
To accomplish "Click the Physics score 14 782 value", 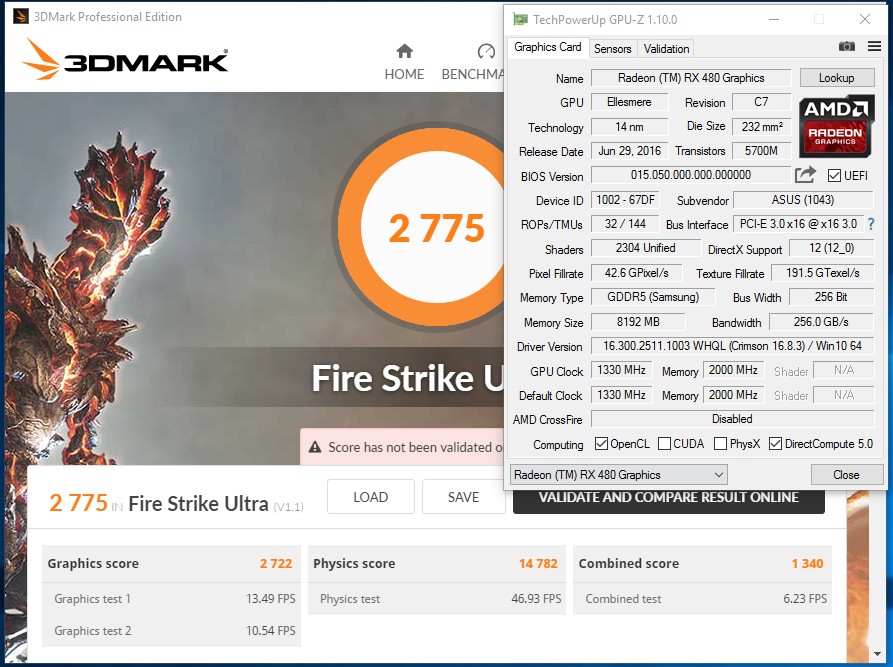I will point(538,563).
